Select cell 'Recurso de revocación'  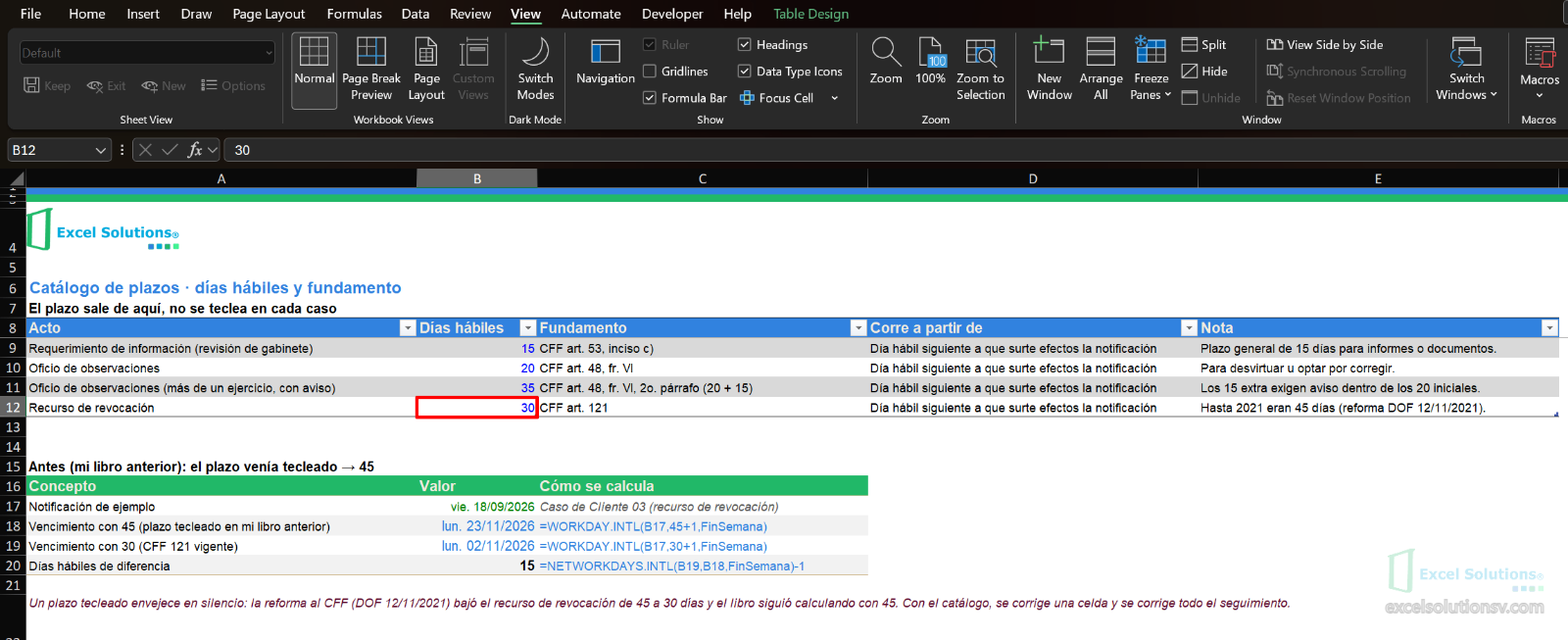click(221, 408)
